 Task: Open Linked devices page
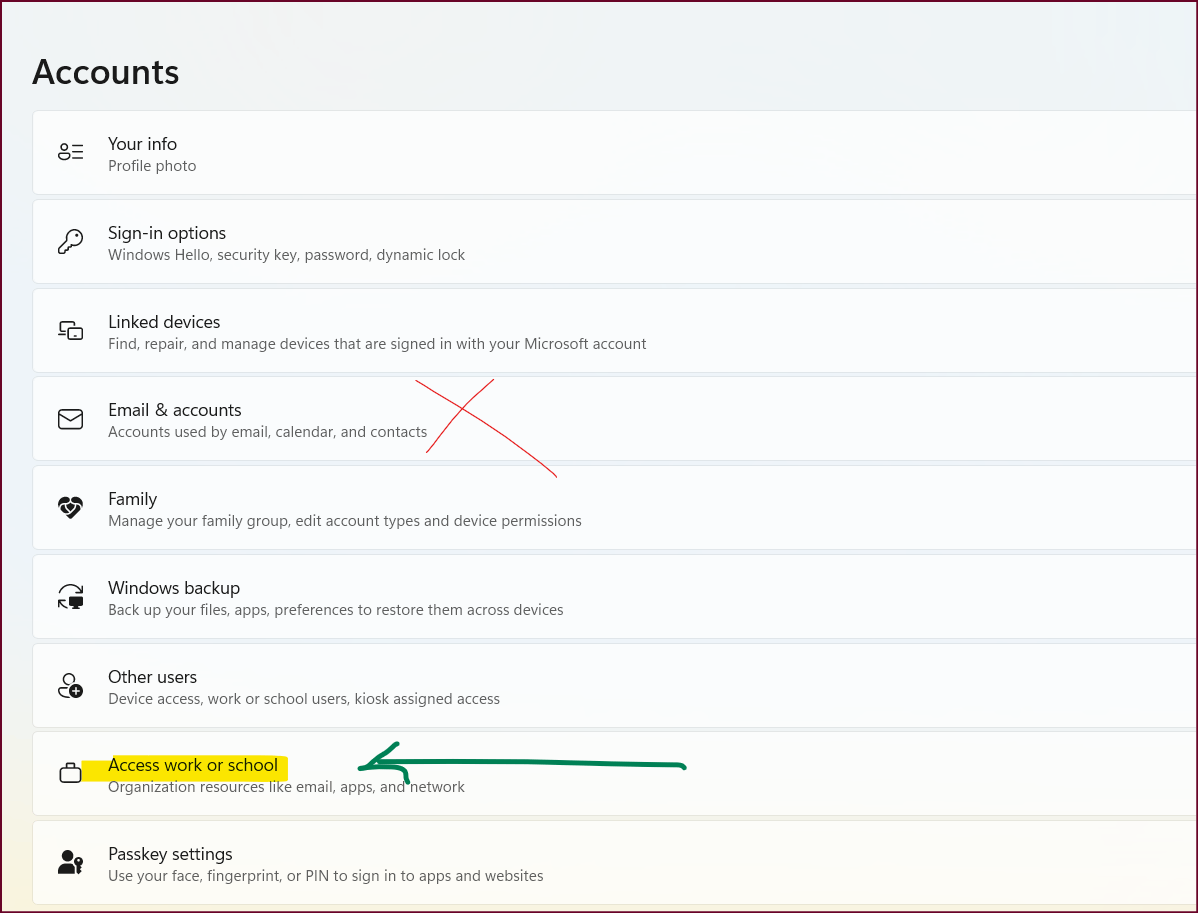[x=614, y=331]
